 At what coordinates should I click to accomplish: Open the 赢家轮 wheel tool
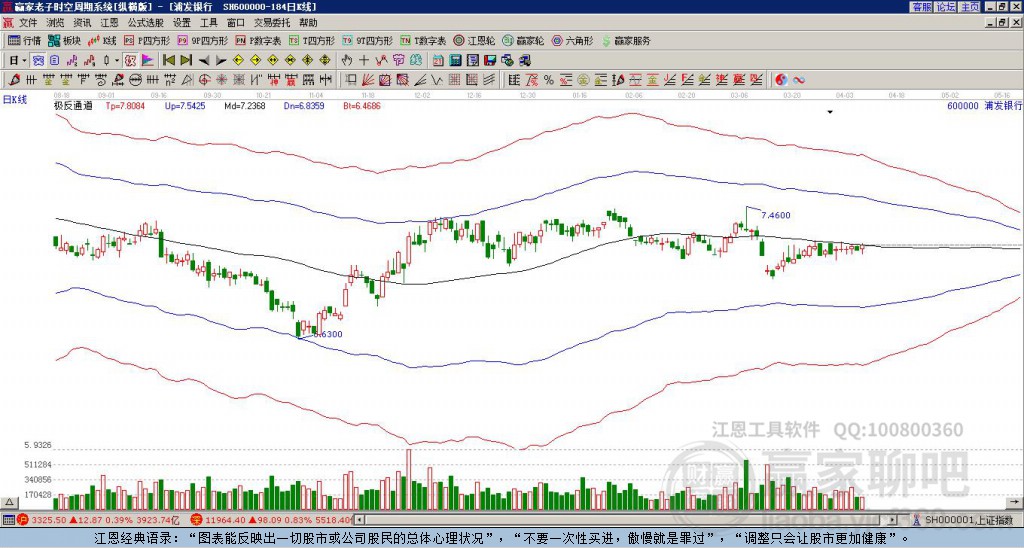pyautogui.click(x=523, y=40)
